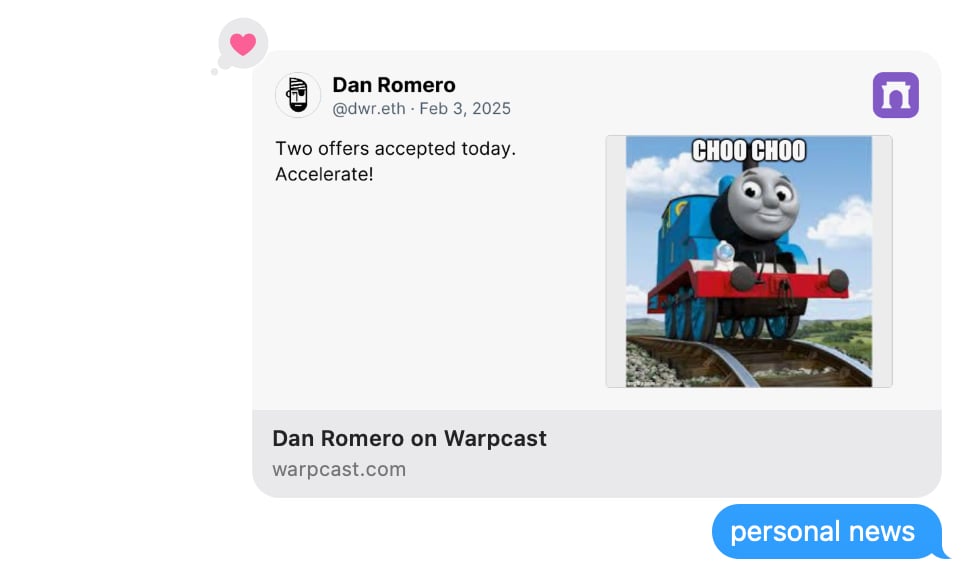This screenshot has height=582, width=970.
Task: Click the gray link preview footer area
Action: pos(597,453)
